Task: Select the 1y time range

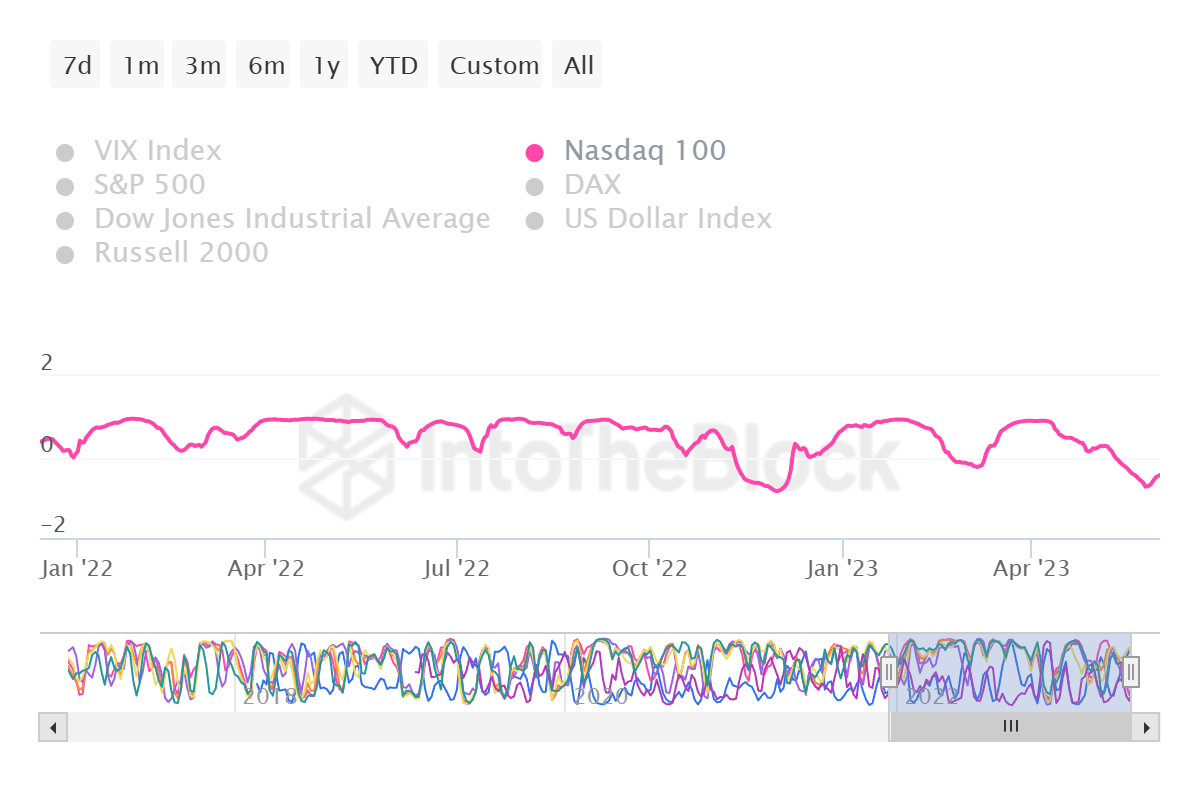Action: [x=324, y=64]
